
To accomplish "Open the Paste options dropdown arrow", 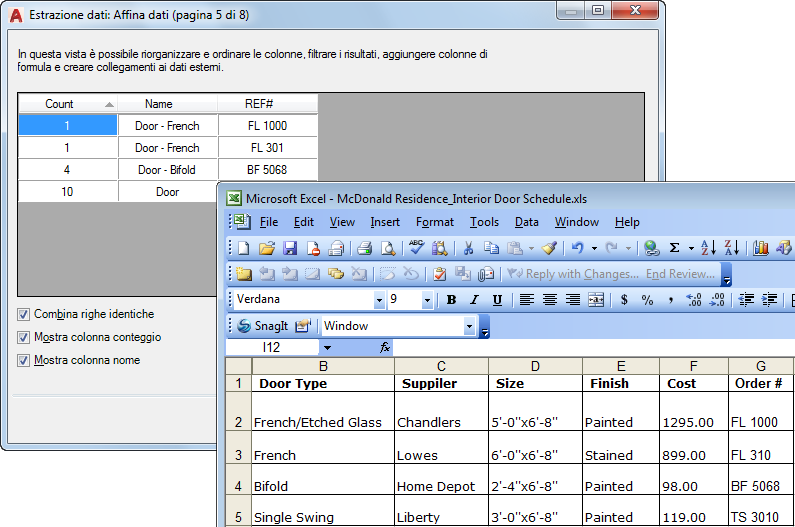I will pos(531,249).
